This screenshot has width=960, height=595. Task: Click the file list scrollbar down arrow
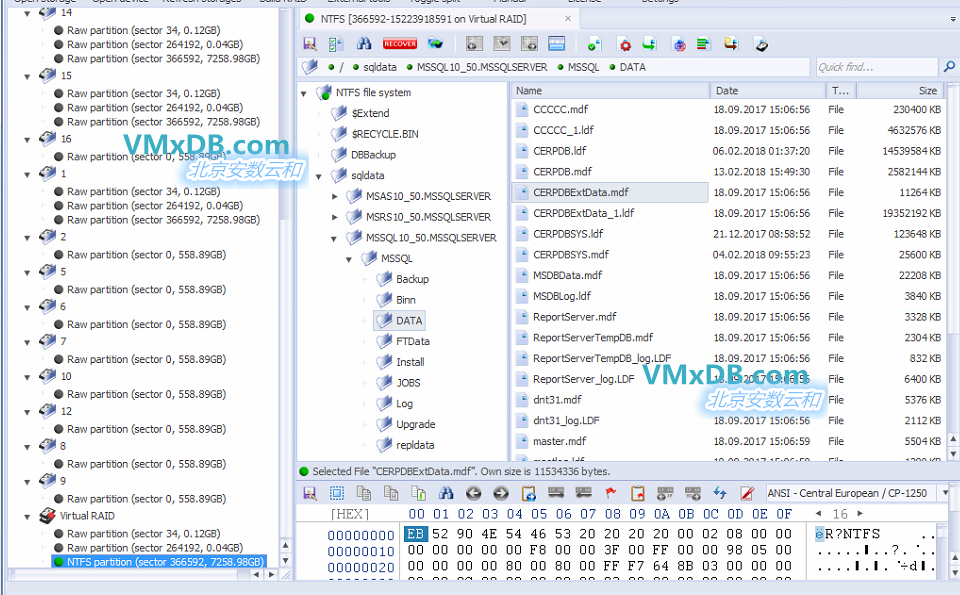(953, 454)
